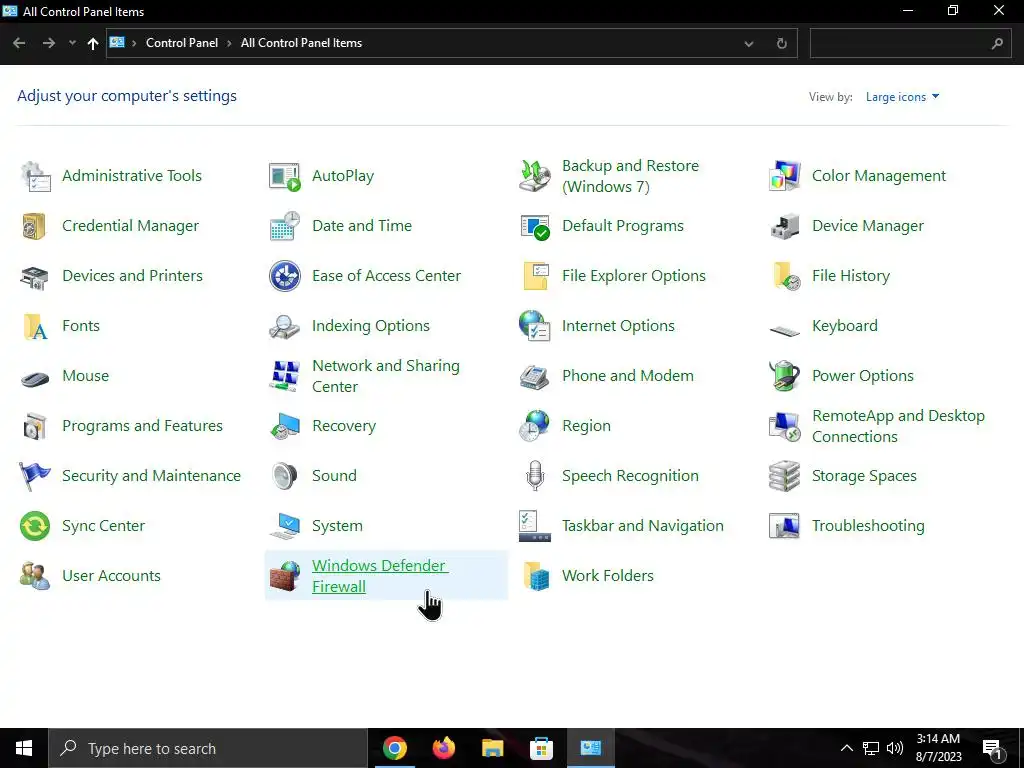Open the Power Options battery icon
1024x768 pixels.
784,376
